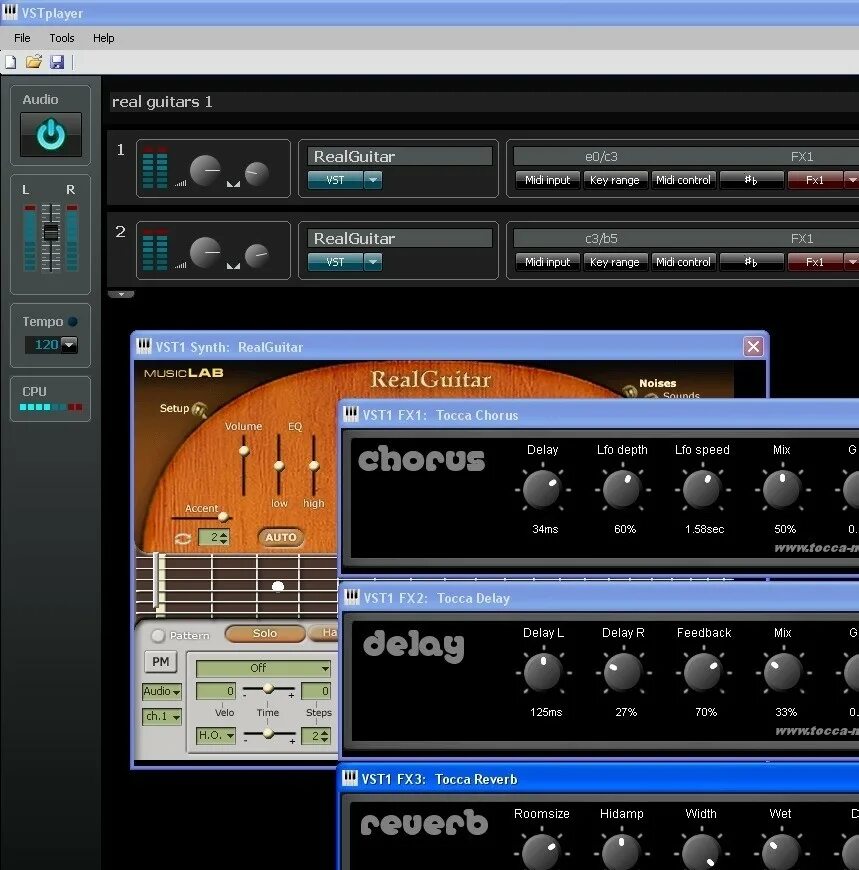Open the Help menu

[x=103, y=38]
